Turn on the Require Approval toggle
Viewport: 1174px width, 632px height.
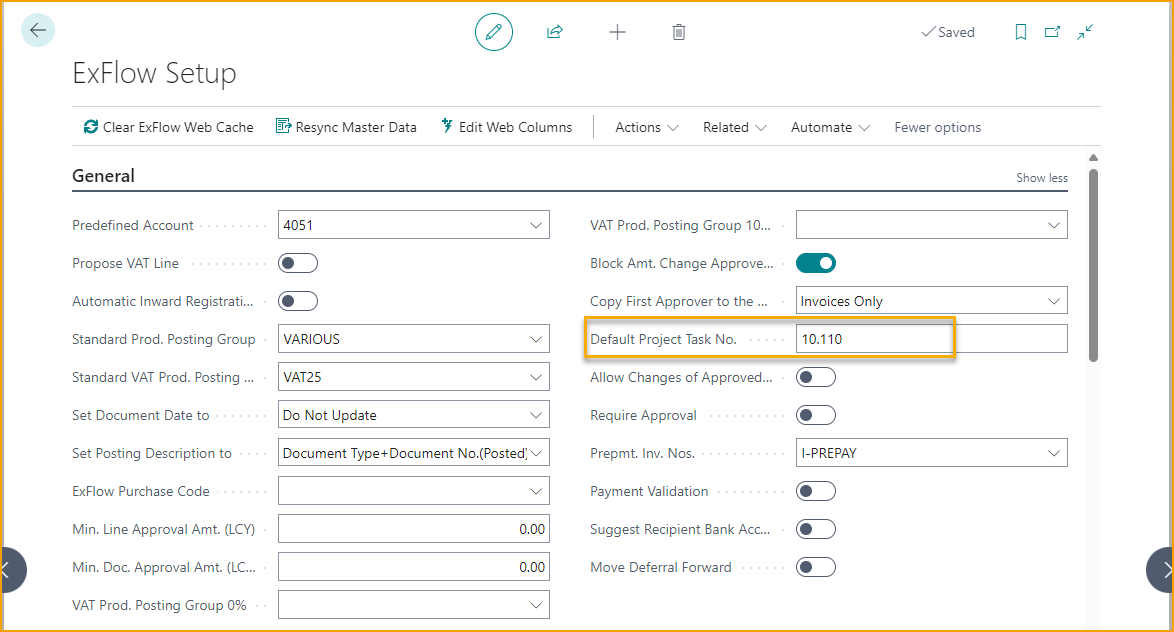pyautogui.click(x=816, y=415)
